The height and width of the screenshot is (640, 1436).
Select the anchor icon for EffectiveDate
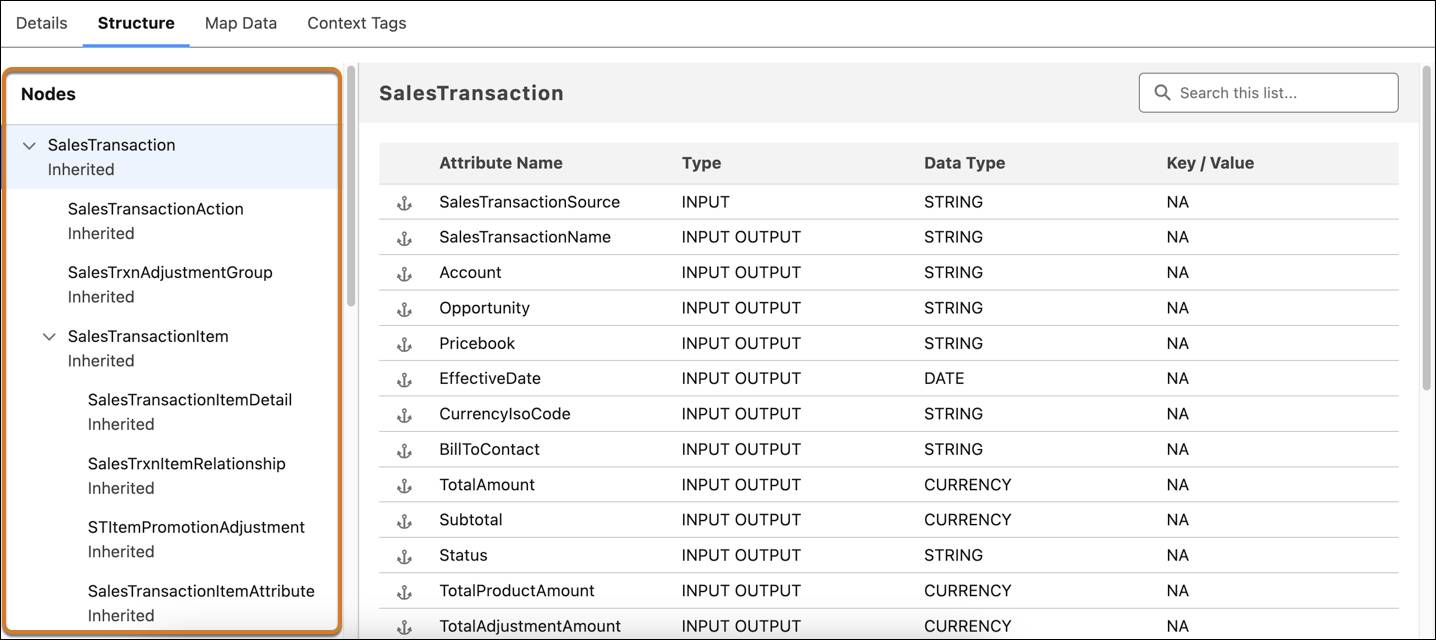(x=403, y=378)
